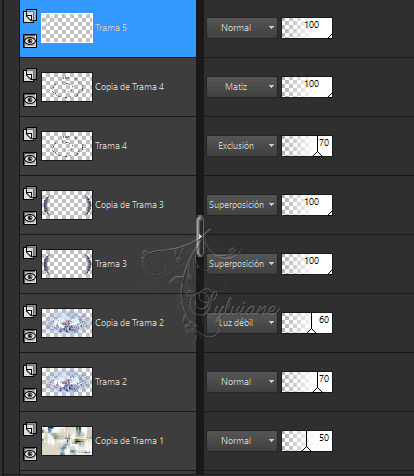Select the Copia de Trama 3 layer name
The width and height of the screenshot is (414, 476).
[129, 205]
